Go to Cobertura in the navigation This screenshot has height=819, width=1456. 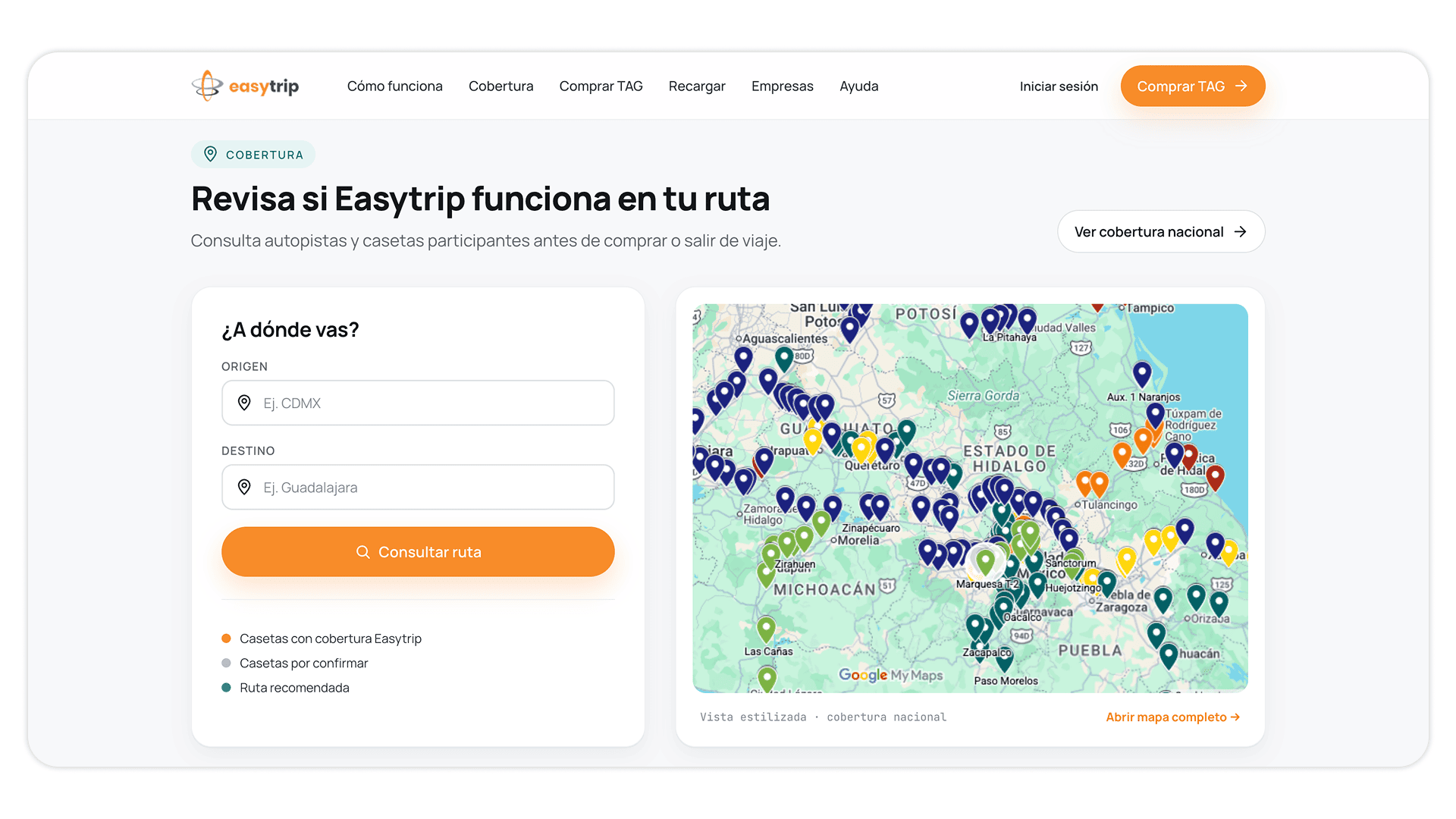point(500,86)
